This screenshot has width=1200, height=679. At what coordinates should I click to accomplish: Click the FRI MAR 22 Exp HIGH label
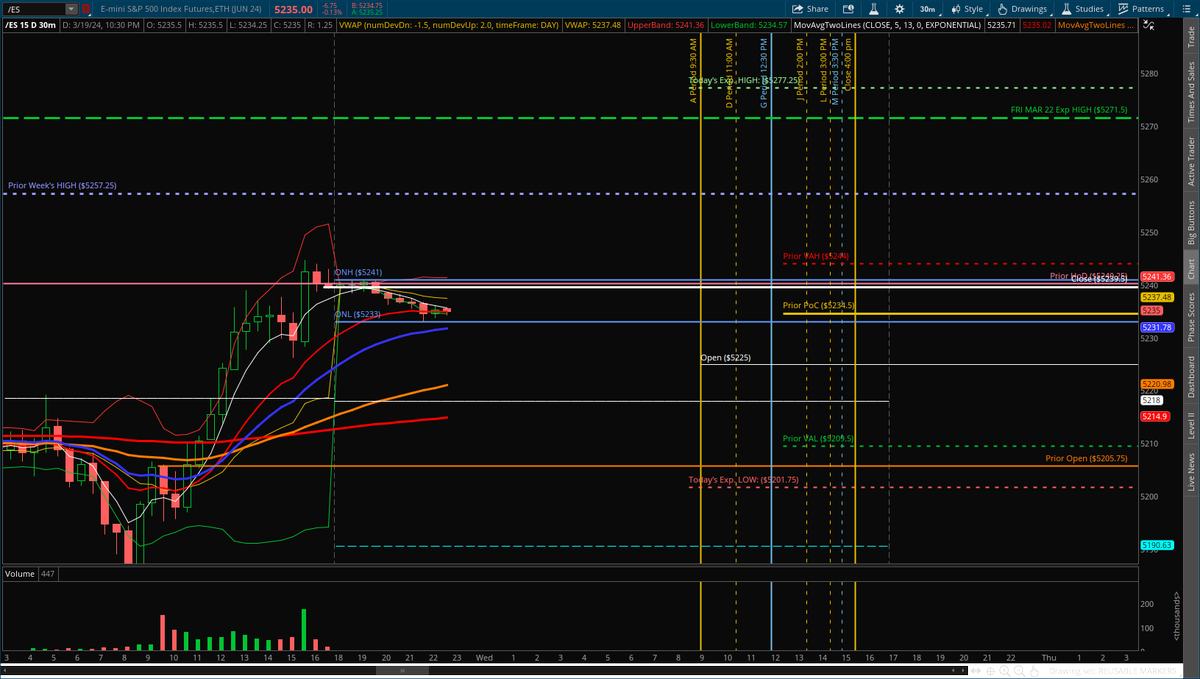pyautogui.click(x=1069, y=110)
